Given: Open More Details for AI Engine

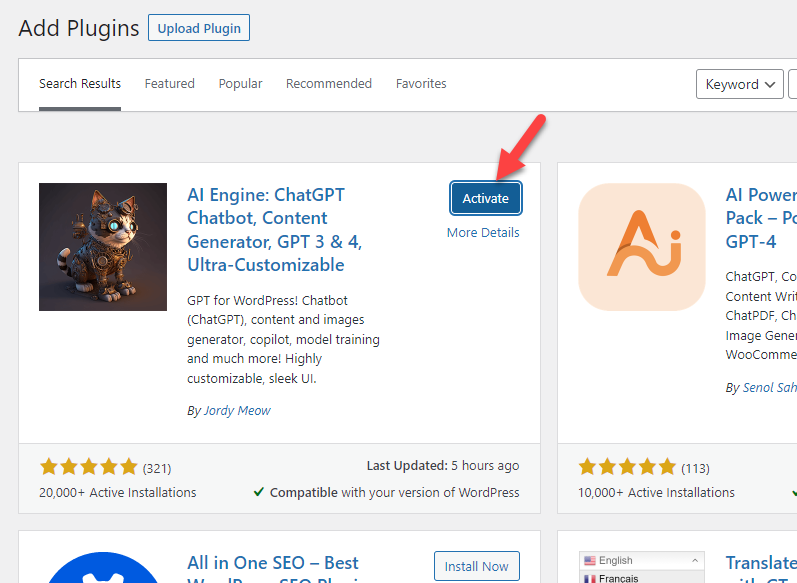Looking at the screenshot, I should click(x=483, y=232).
